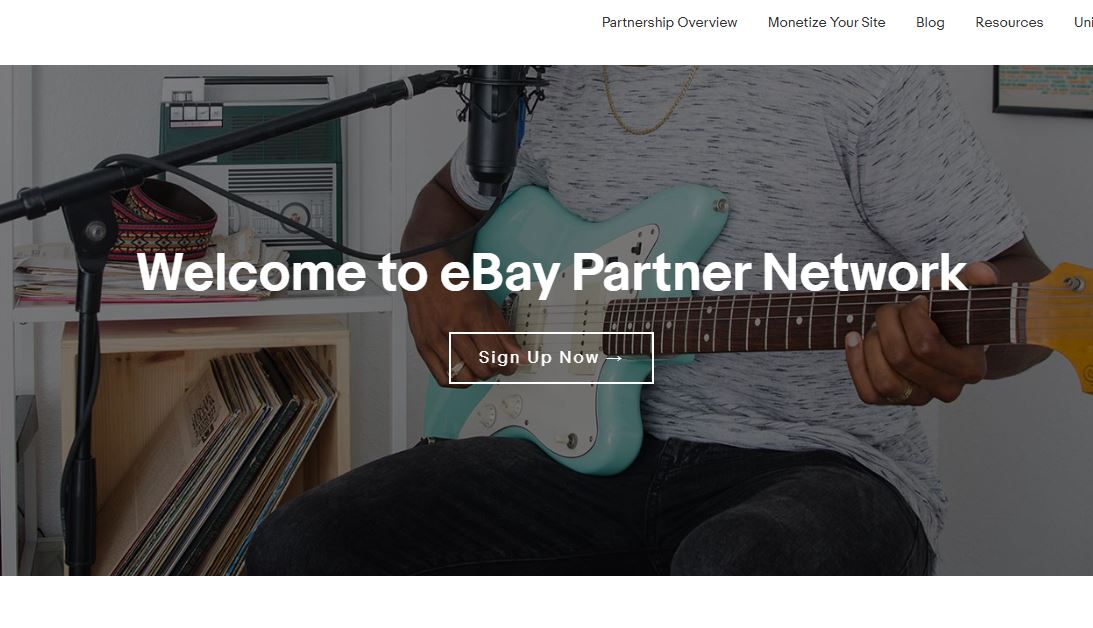The image size is (1093, 628).
Task: Click the word Network in the hero title
Action: [x=864, y=272]
